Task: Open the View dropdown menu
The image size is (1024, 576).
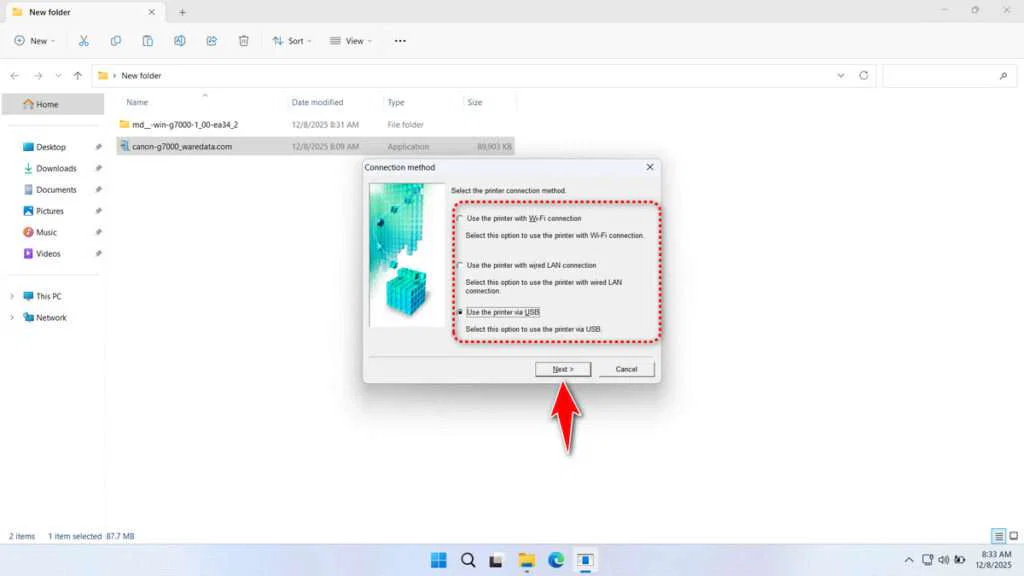Action: tap(351, 40)
